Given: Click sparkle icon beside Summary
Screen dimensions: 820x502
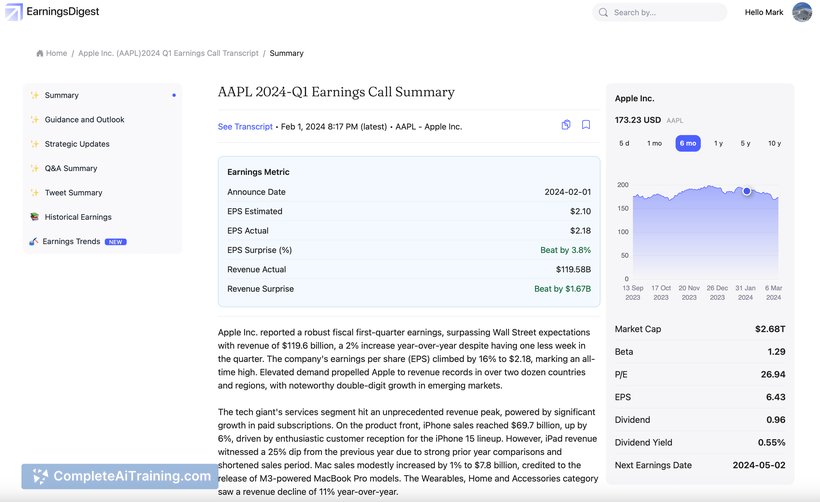Looking at the screenshot, I should [35, 95].
